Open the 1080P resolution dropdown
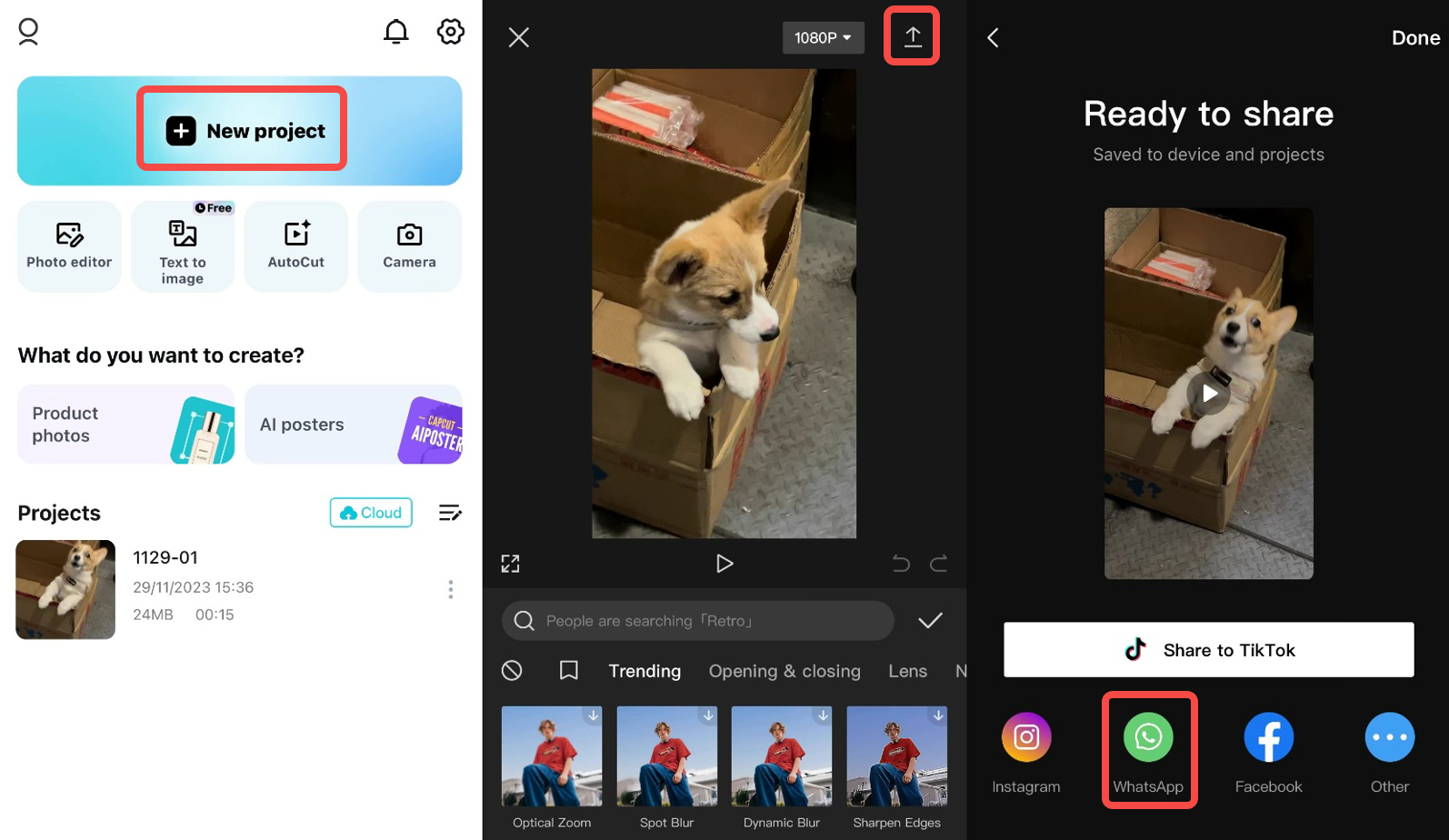The height and width of the screenshot is (840, 1449). point(823,37)
